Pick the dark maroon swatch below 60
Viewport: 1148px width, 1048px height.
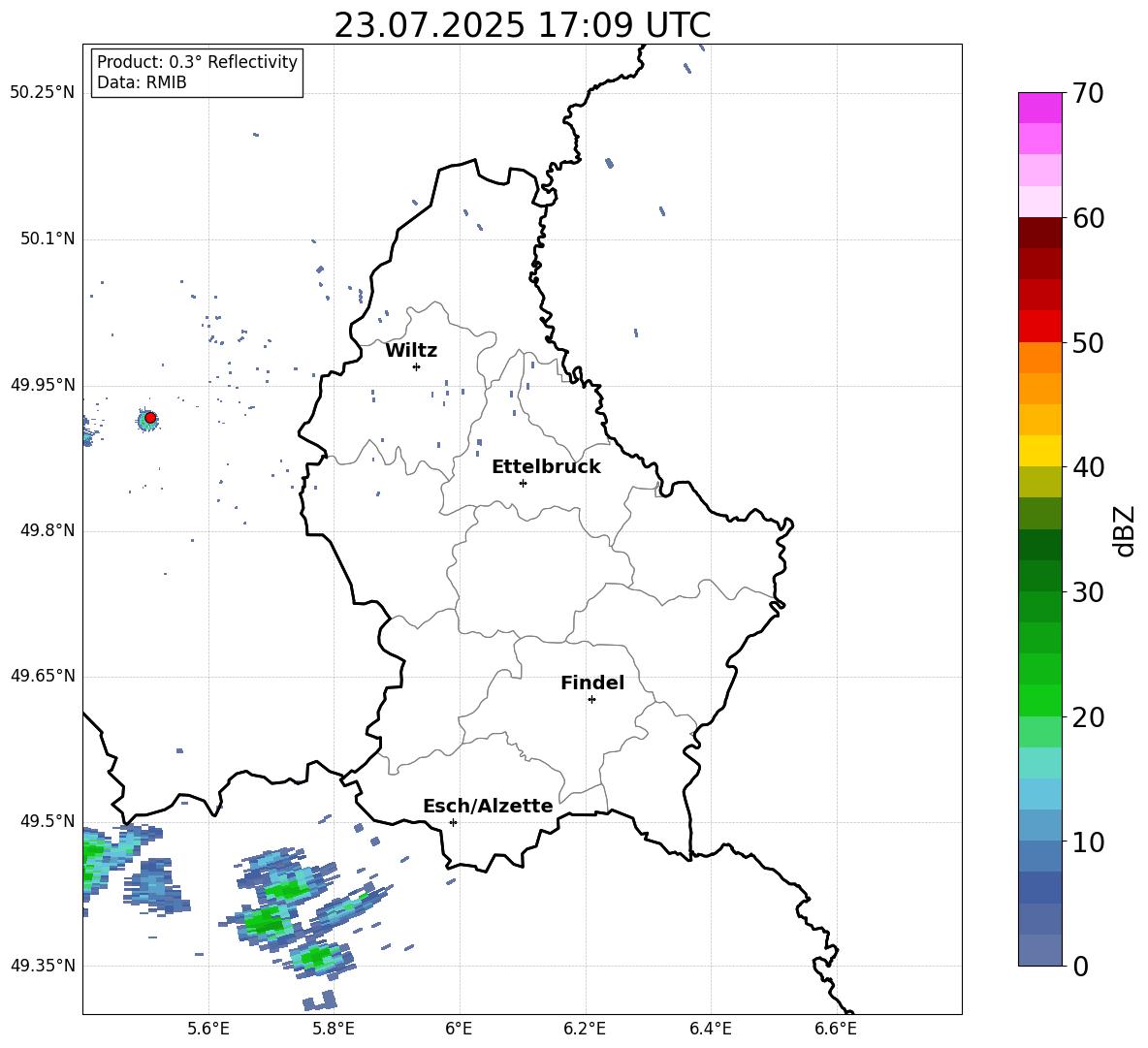[x=1039, y=233]
